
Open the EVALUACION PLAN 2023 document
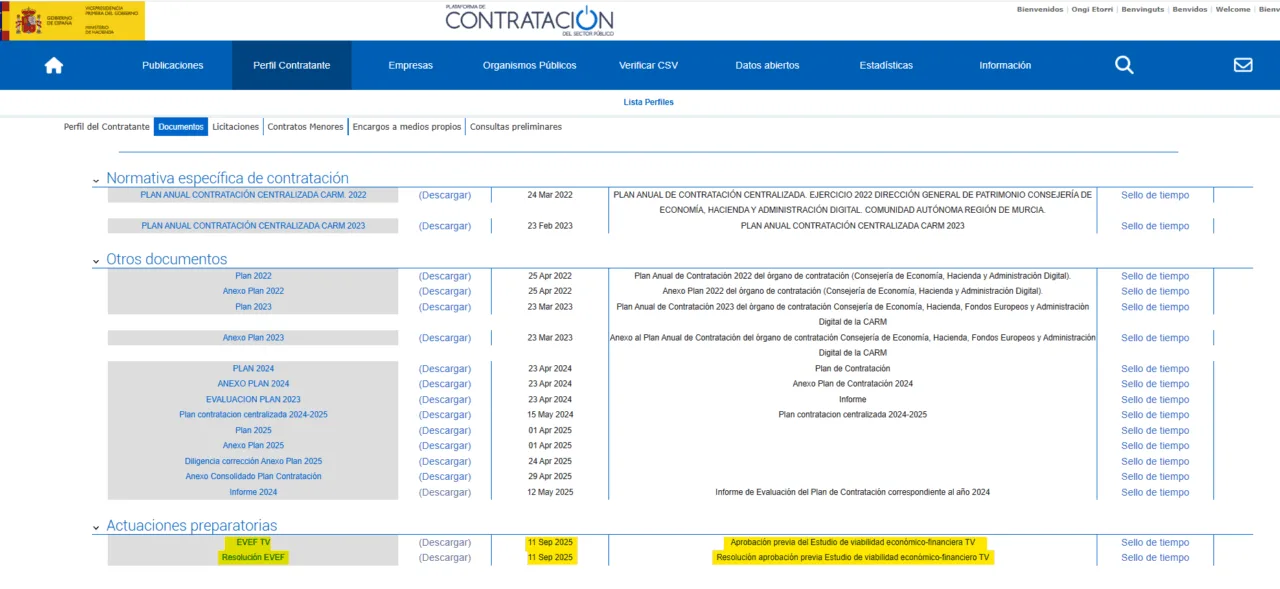coord(253,400)
